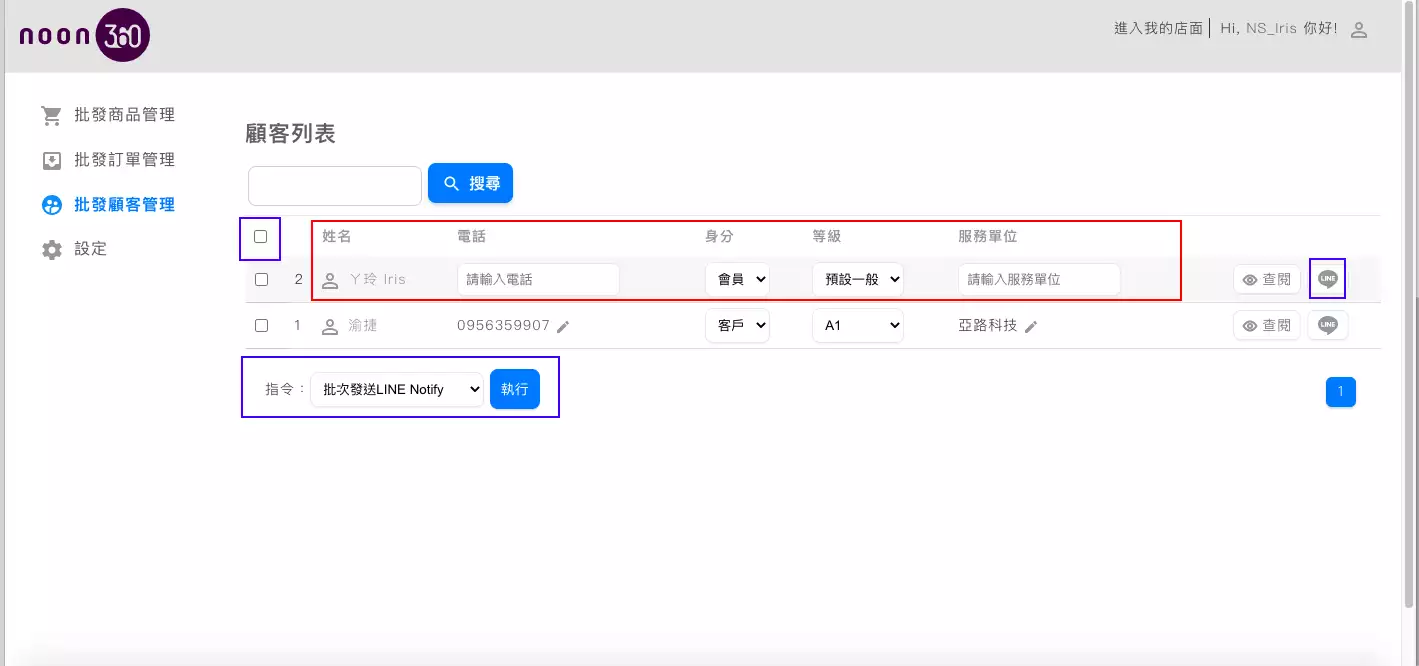Click the gear icon for 設定
The height and width of the screenshot is (666, 1419).
51,249
